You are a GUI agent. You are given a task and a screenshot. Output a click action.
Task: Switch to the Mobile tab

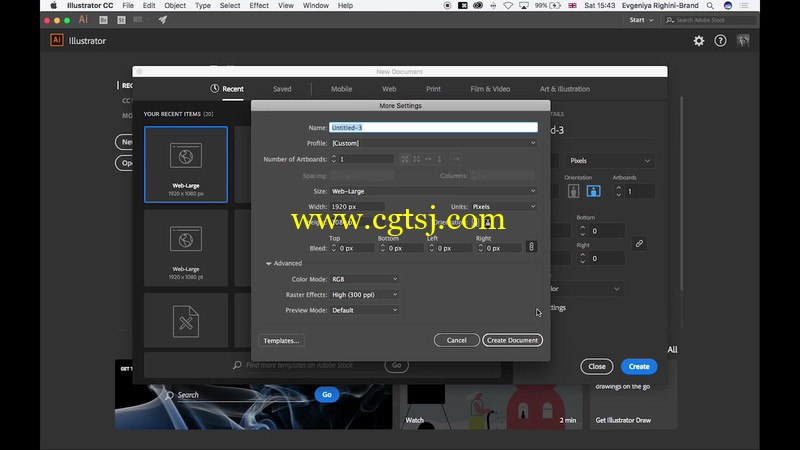341,89
